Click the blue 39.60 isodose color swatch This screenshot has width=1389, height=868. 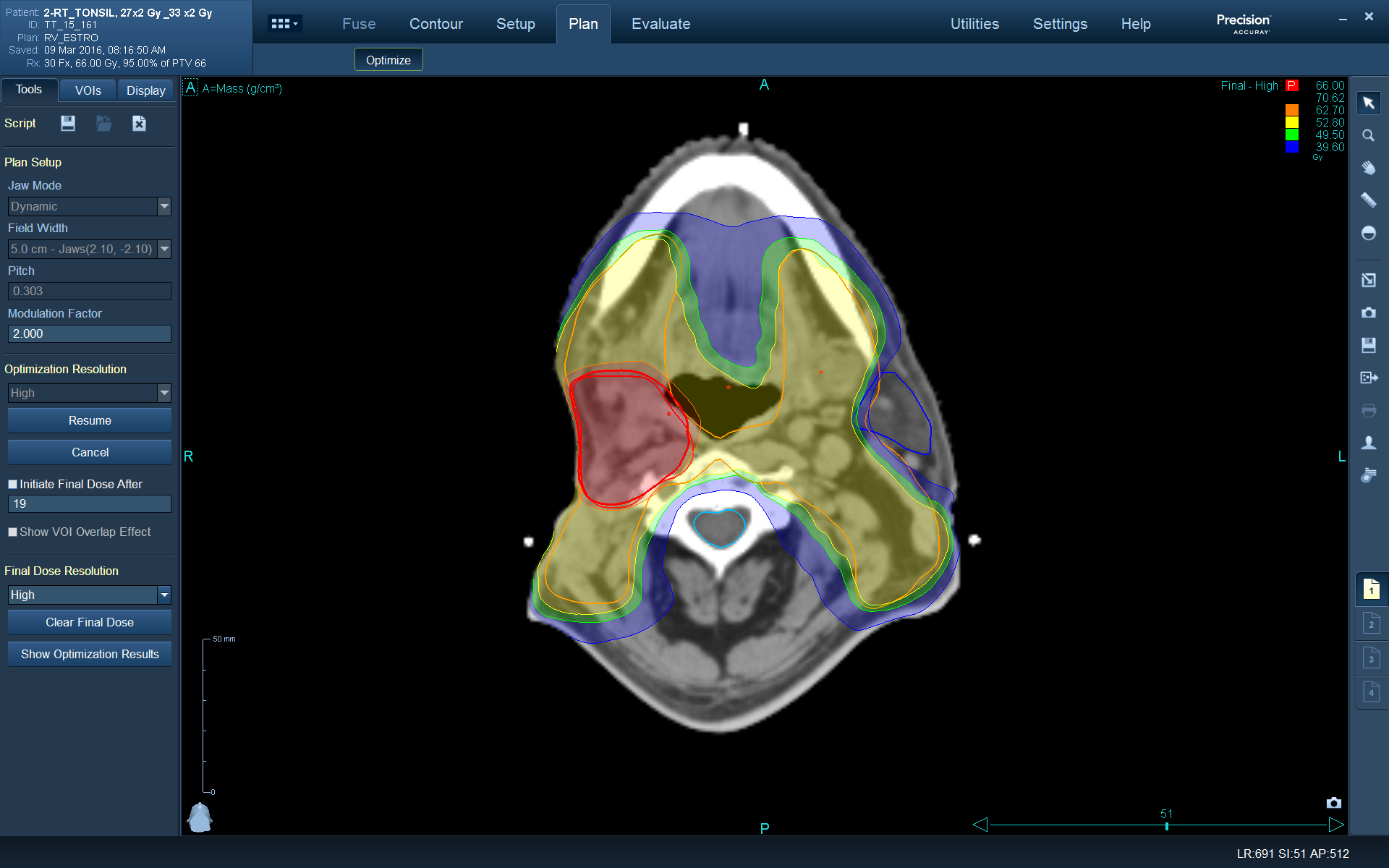1292,147
